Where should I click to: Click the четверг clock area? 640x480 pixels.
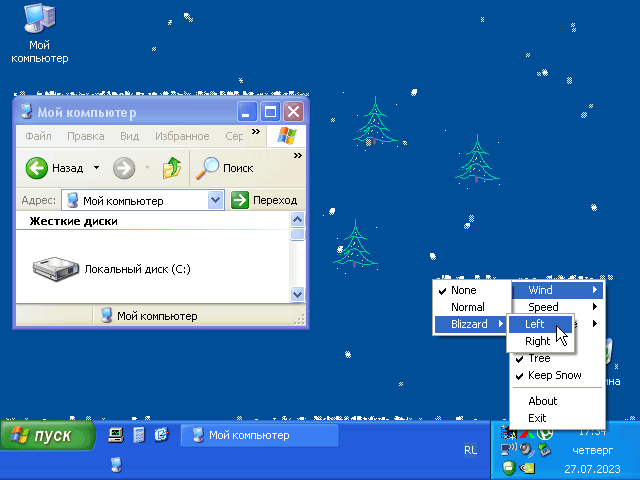pos(593,451)
